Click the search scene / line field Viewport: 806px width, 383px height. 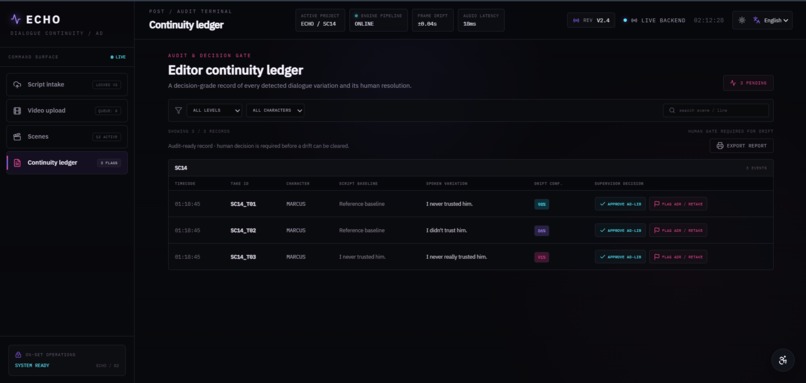coord(716,111)
